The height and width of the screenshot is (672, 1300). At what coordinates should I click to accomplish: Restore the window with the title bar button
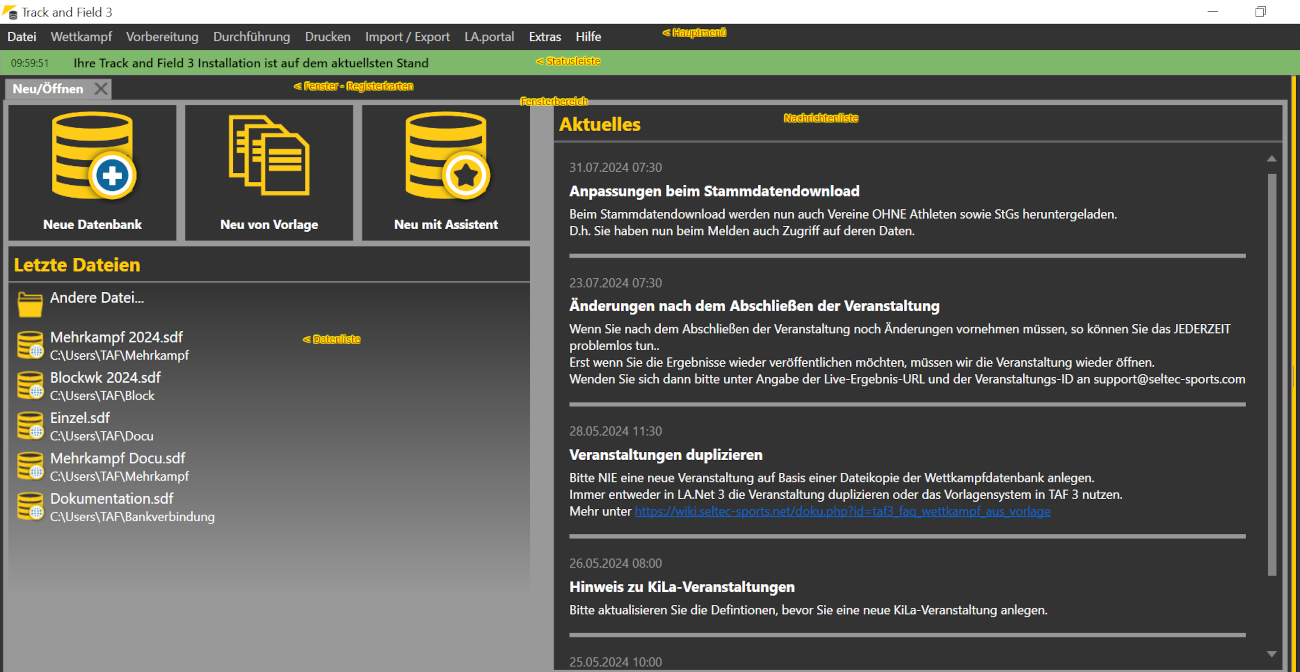1260,12
